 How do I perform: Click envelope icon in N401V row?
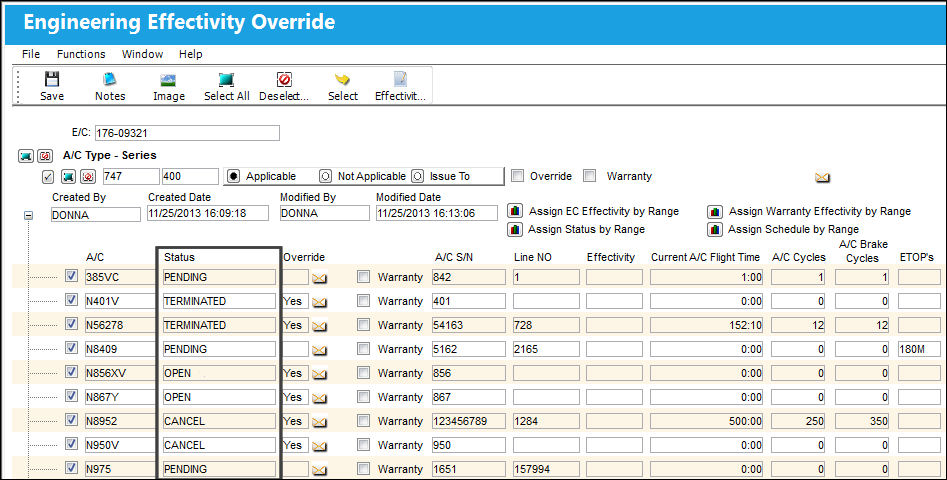coord(319,302)
